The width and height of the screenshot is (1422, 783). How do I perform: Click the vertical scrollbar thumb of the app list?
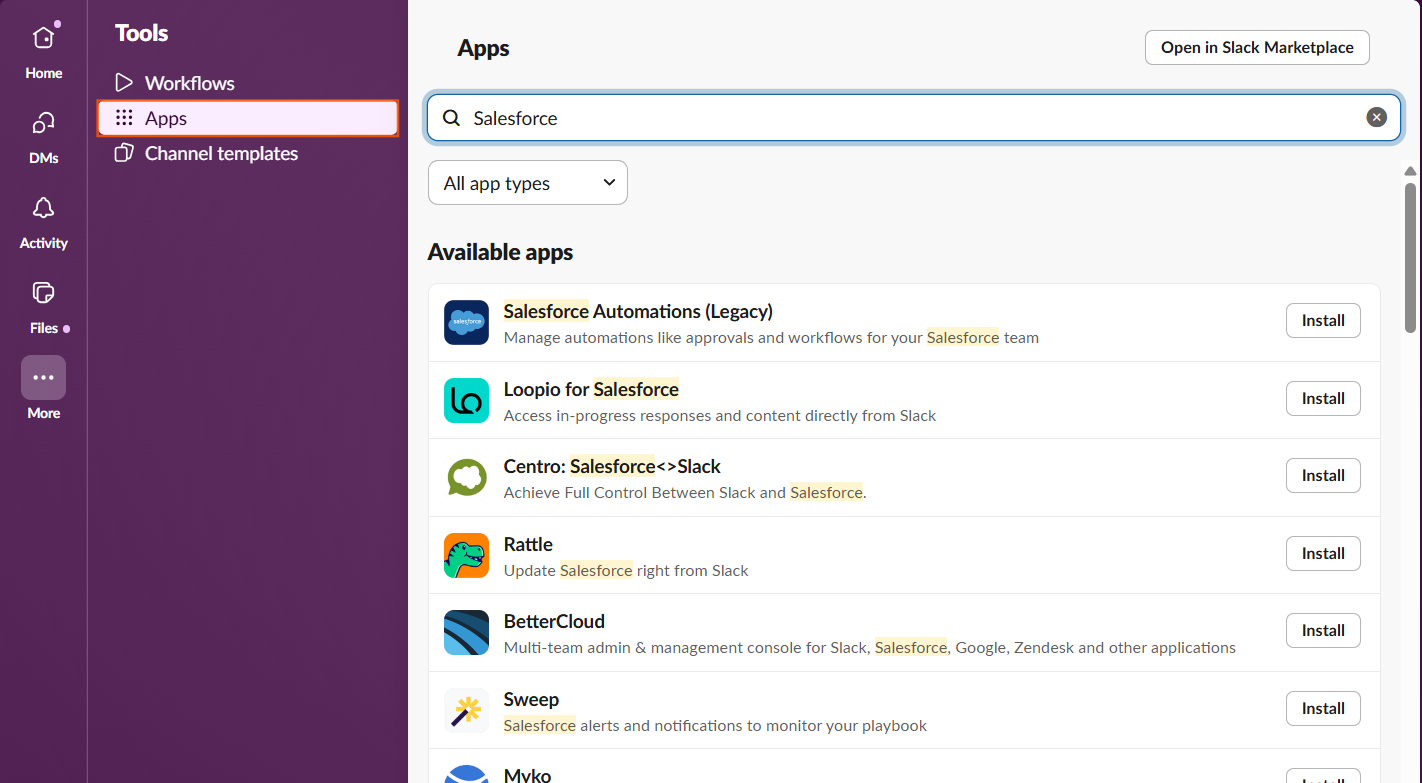[x=1410, y=257]
